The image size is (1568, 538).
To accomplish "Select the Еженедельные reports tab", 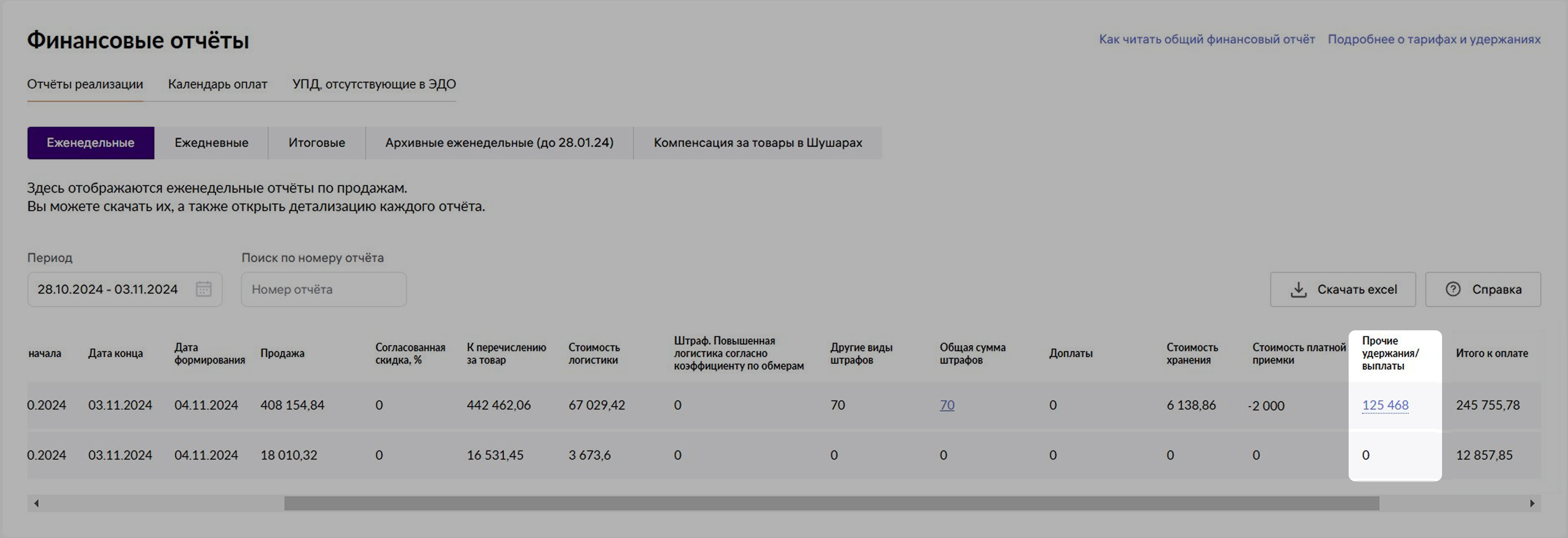I will click(x=90, y=143).
